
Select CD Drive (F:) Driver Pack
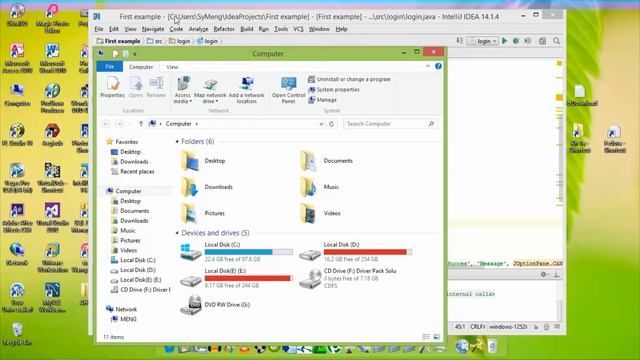point(348,278)
